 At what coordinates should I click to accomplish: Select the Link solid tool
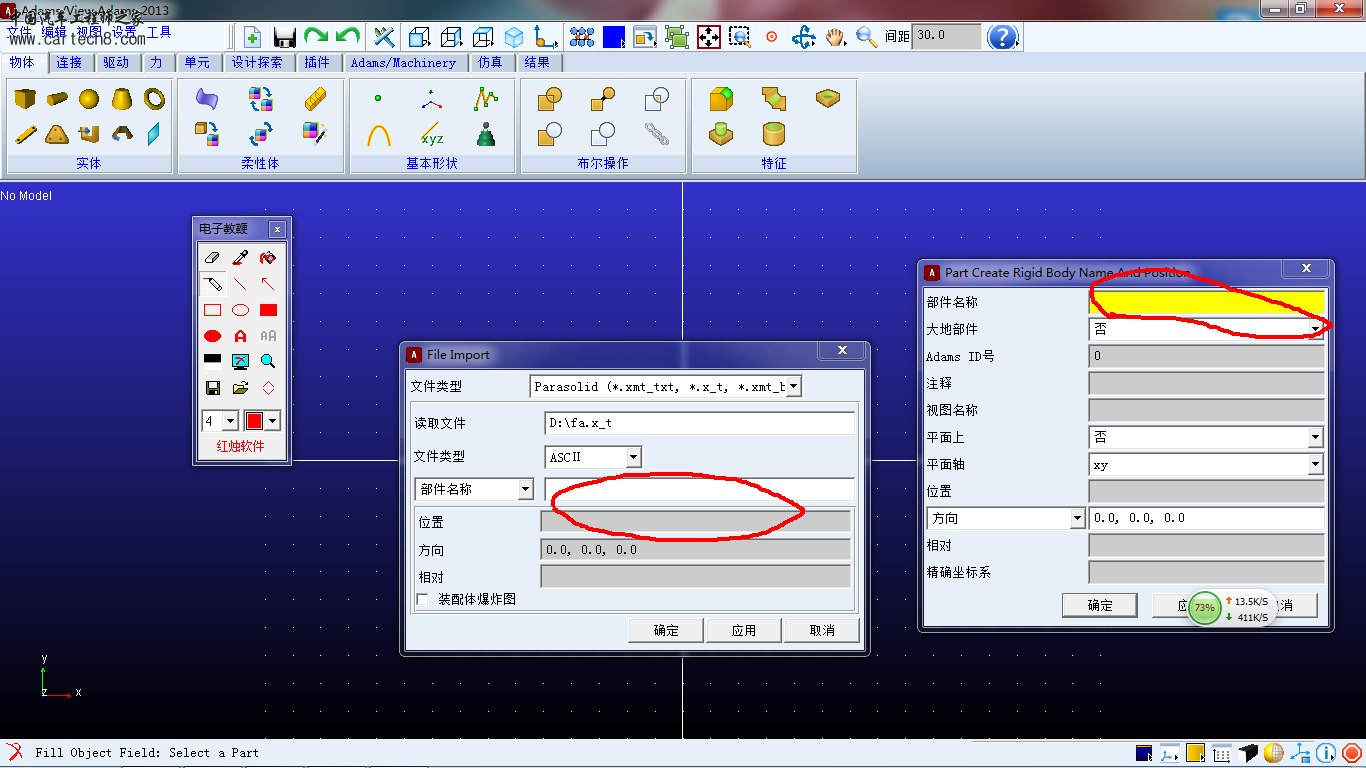tap(26, 134)
